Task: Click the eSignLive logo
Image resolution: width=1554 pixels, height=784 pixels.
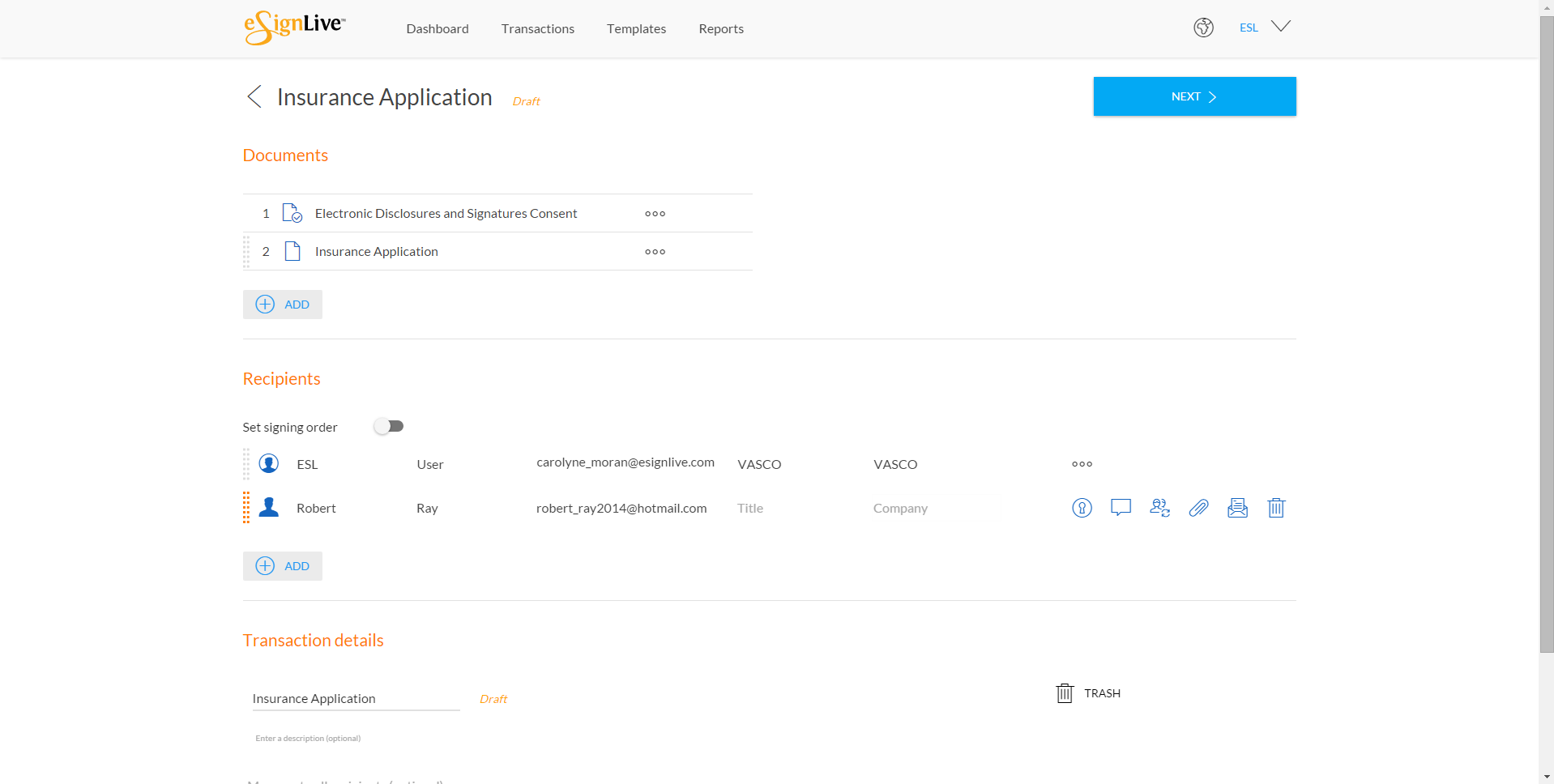Action: click(292, 28)
